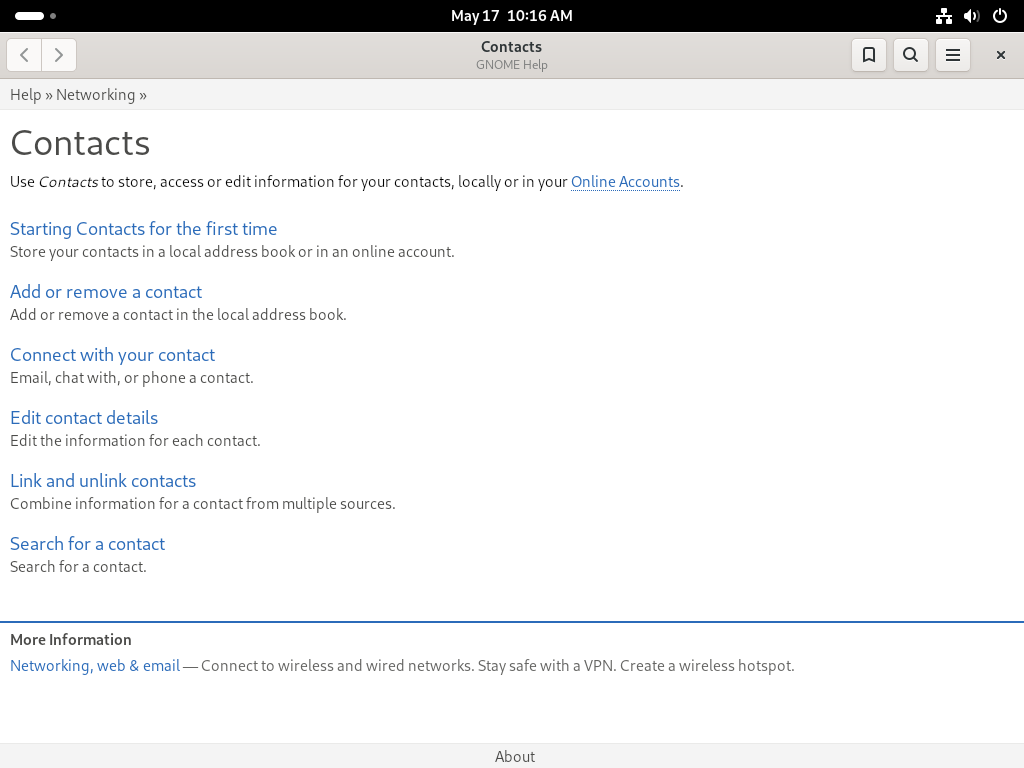This screenshot has width=1024, height=768.
Task: Click the text 'Edit the information for each contact.'
Action: click(135, 441)
